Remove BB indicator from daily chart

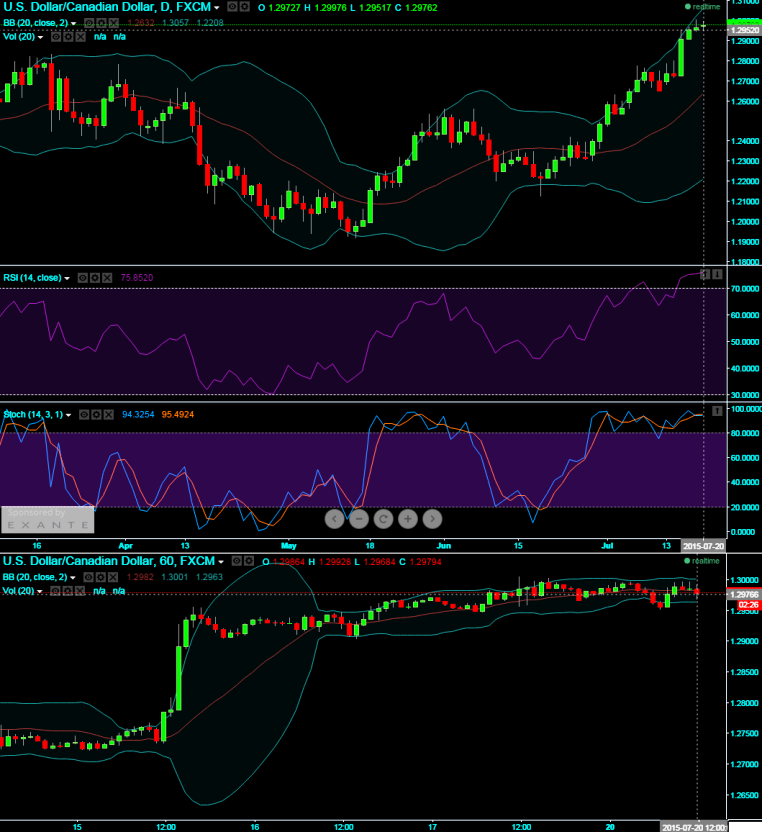(x=114, y=23)
